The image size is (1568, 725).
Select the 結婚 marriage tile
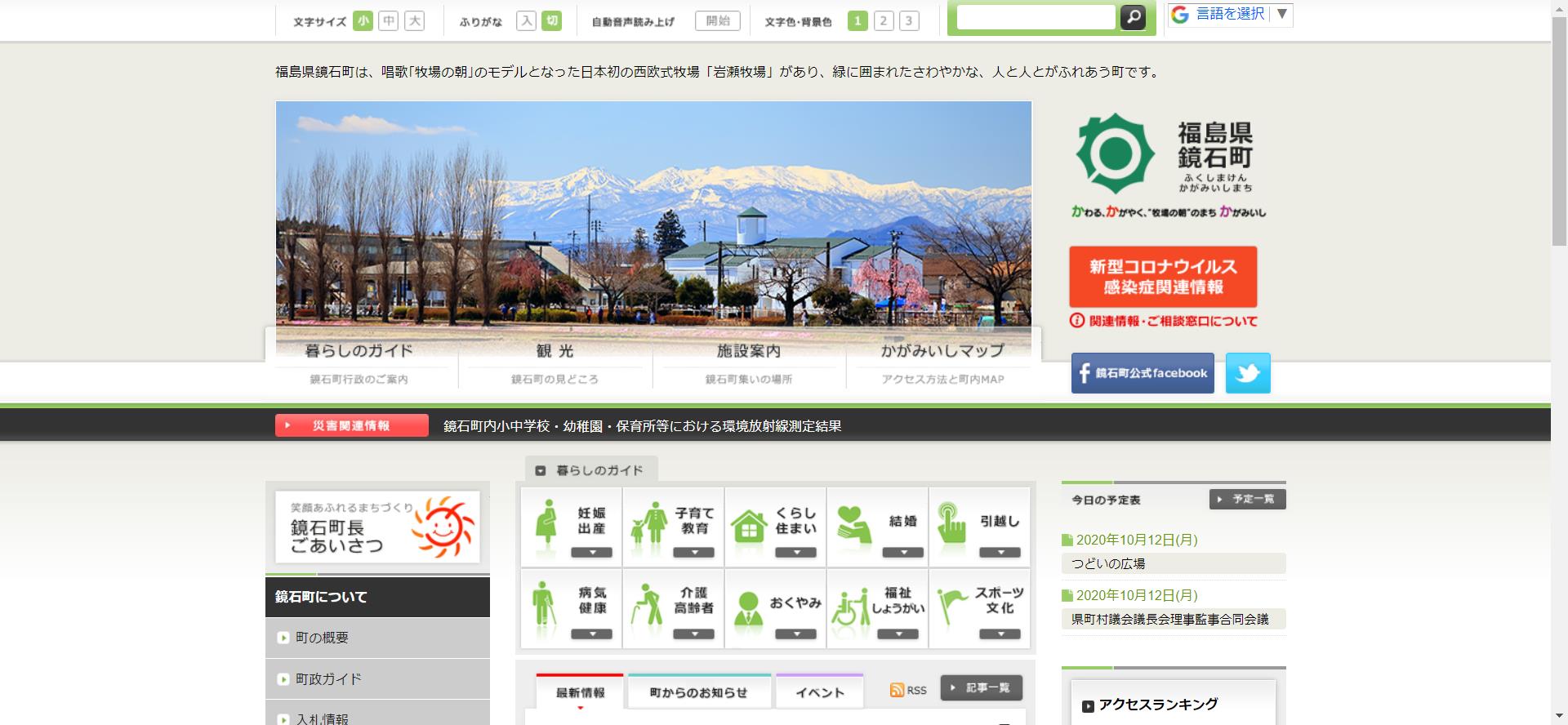pyautogui.click(x=878, y=527)
